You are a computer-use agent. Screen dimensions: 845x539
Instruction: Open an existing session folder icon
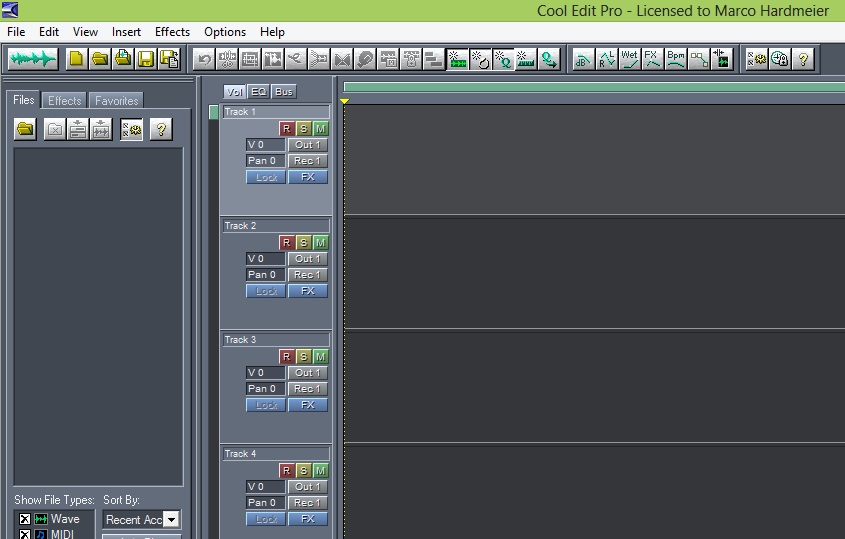[100, 59]
